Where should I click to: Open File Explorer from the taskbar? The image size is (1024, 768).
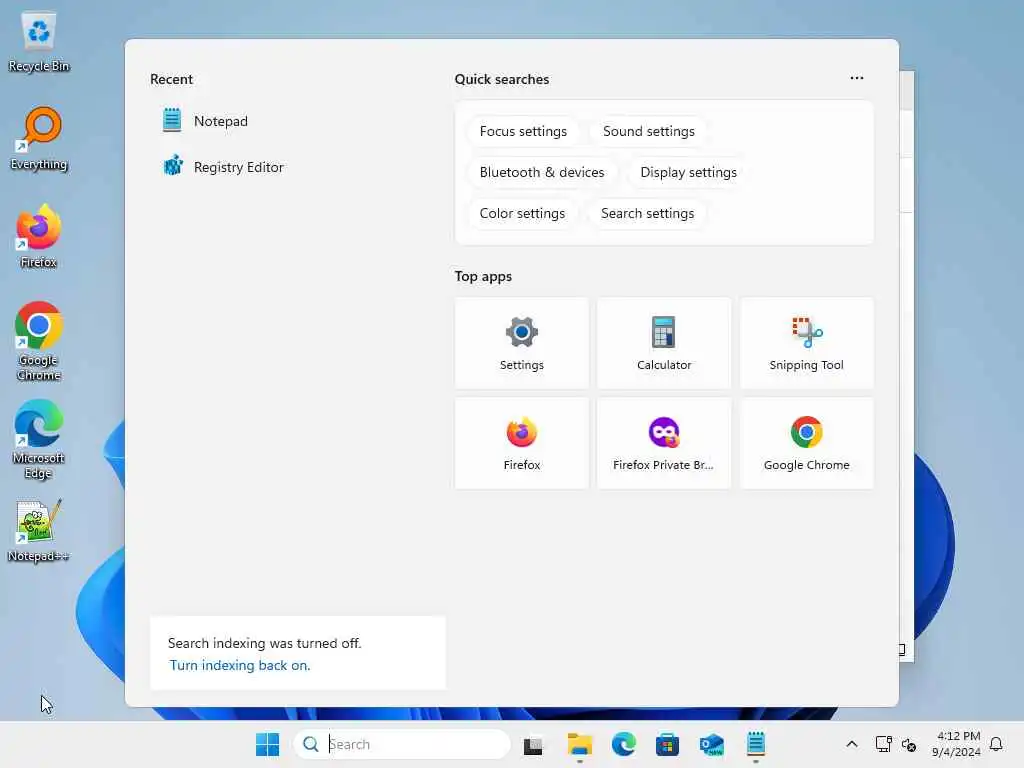[579, 745]
